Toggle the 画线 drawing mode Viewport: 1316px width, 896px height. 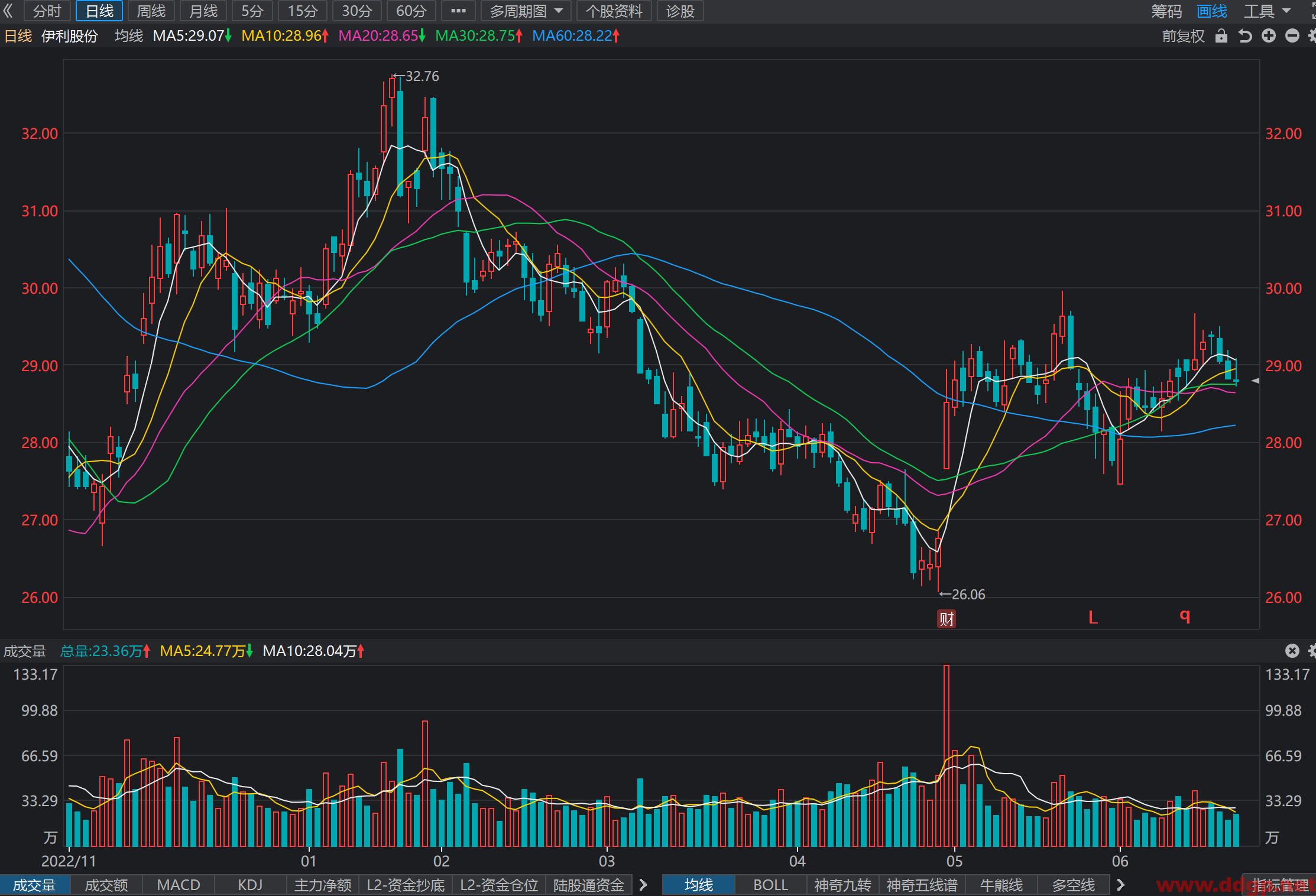coord(1211,11)
